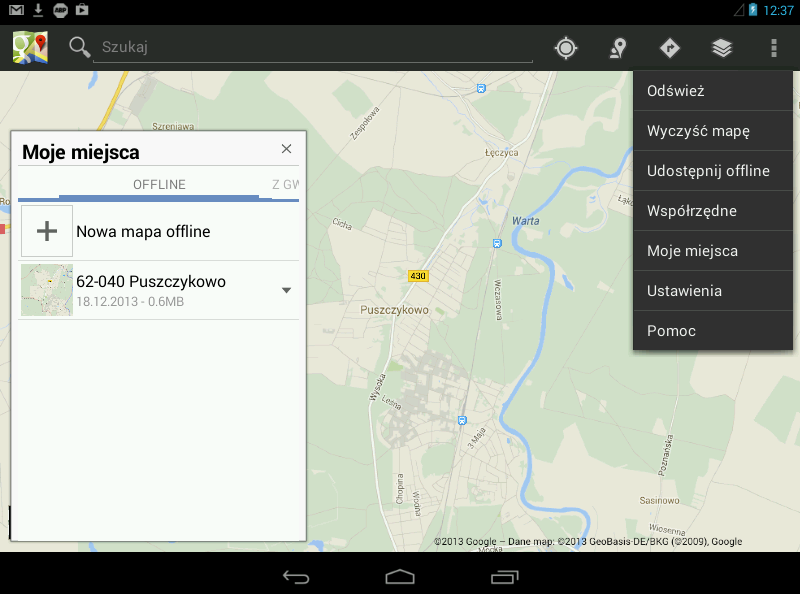Switch to the OFFLINE tab

(159, 185)
